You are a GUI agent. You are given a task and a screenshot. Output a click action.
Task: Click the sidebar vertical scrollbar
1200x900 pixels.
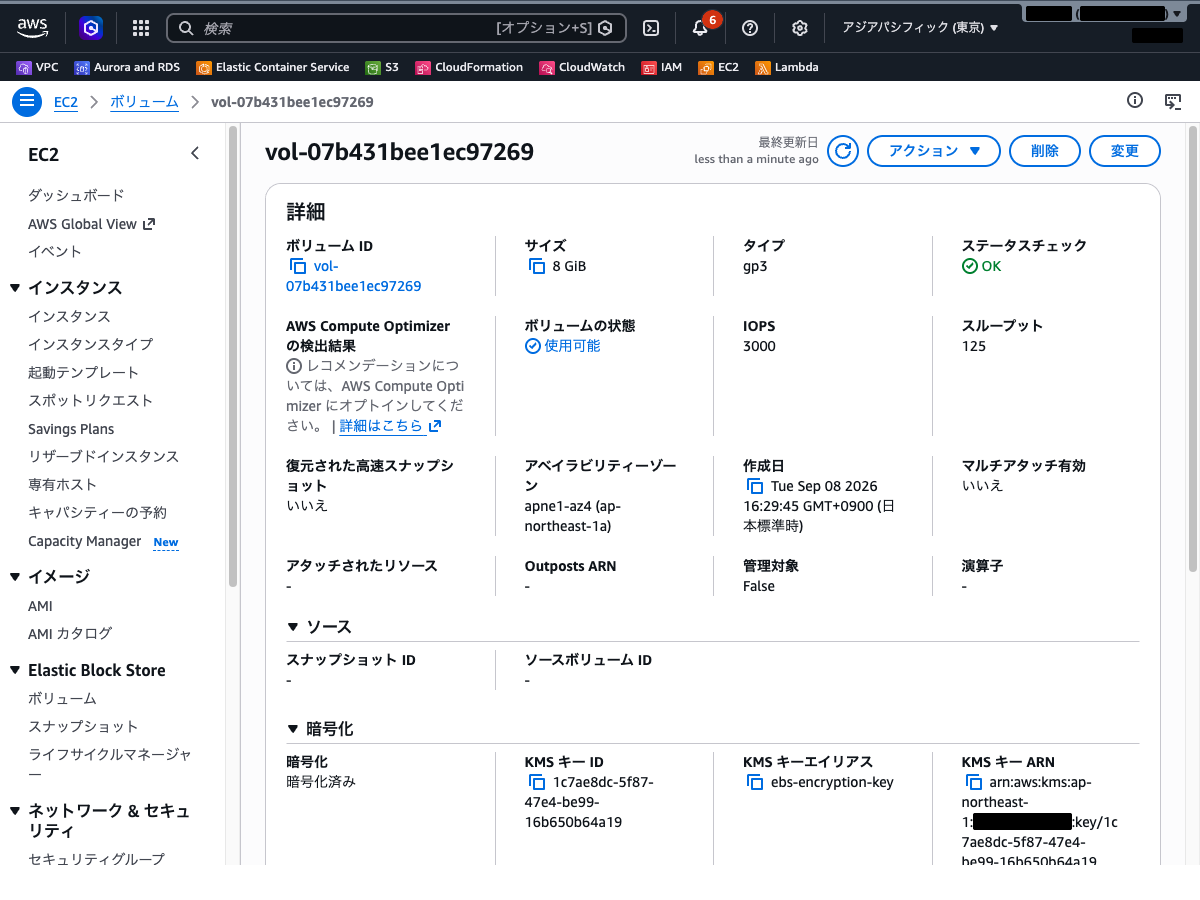point(233,355)
